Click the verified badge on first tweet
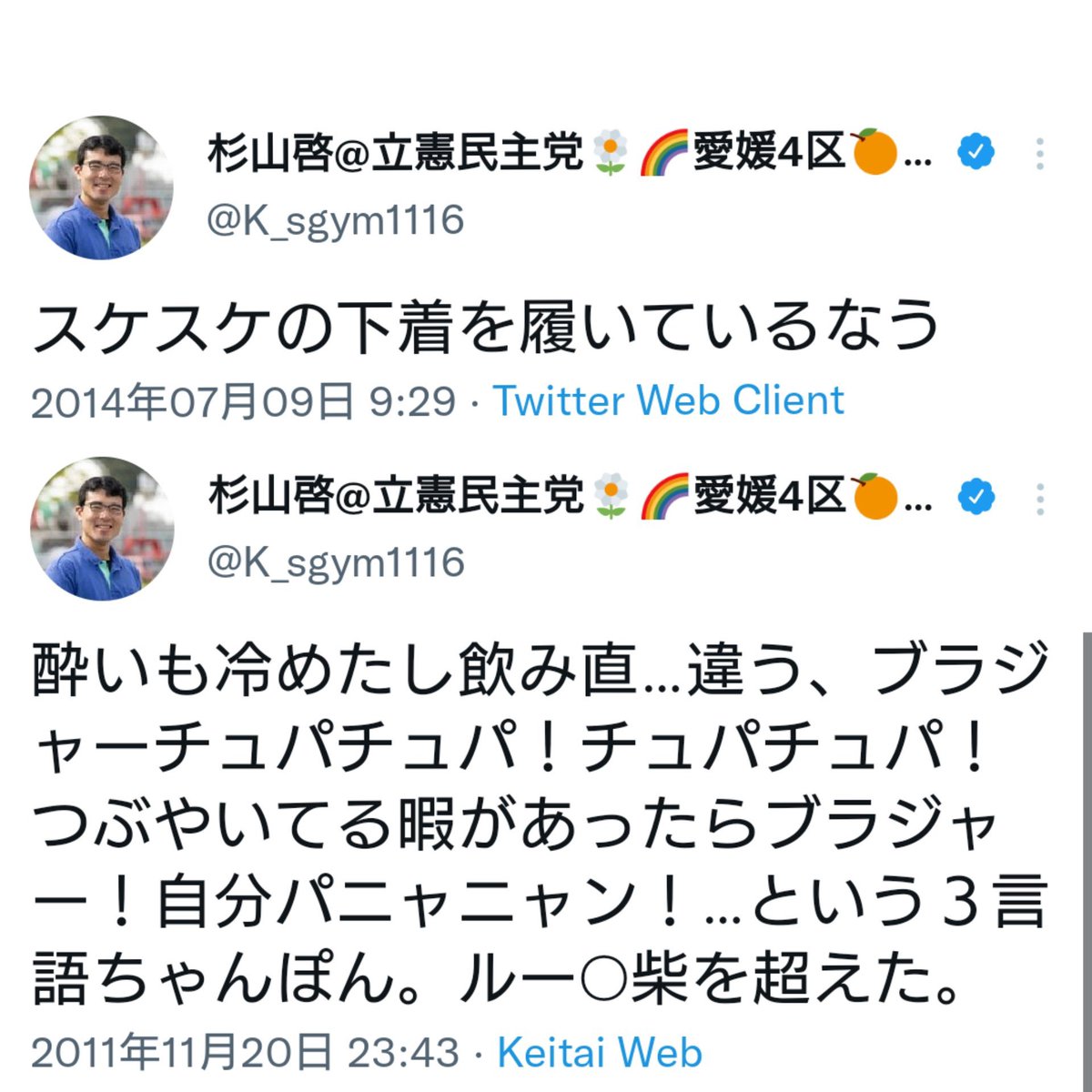Viewport: 1092px width, 1092px height. coord(976,153)
